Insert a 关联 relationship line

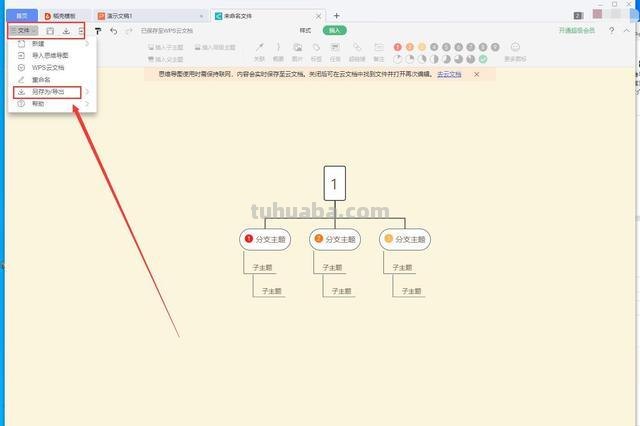click(259, 52)
